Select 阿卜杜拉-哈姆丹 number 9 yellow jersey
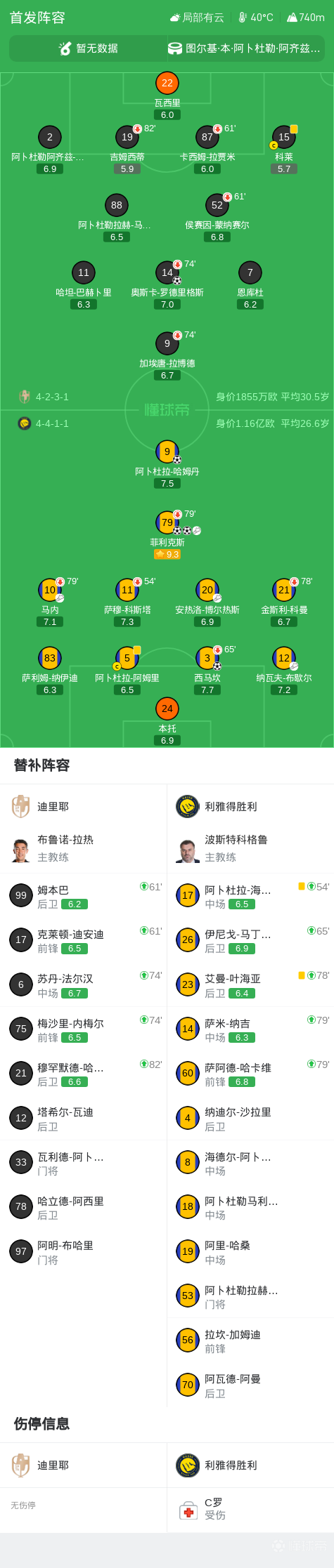This screenshot has height=1568, width=334. tap(167, 452)
